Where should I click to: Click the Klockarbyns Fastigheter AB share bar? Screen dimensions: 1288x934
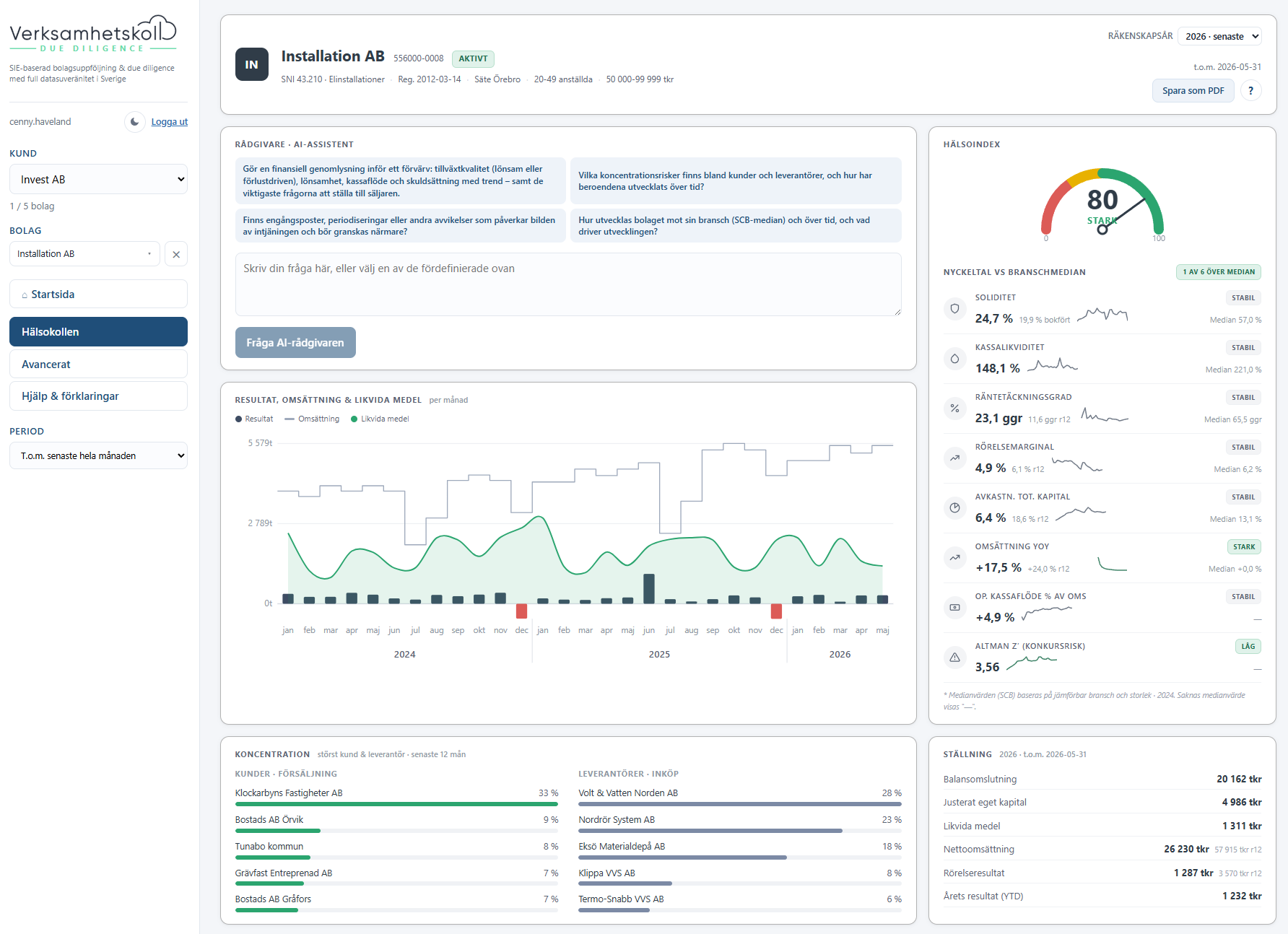click(x=396, y=804)
